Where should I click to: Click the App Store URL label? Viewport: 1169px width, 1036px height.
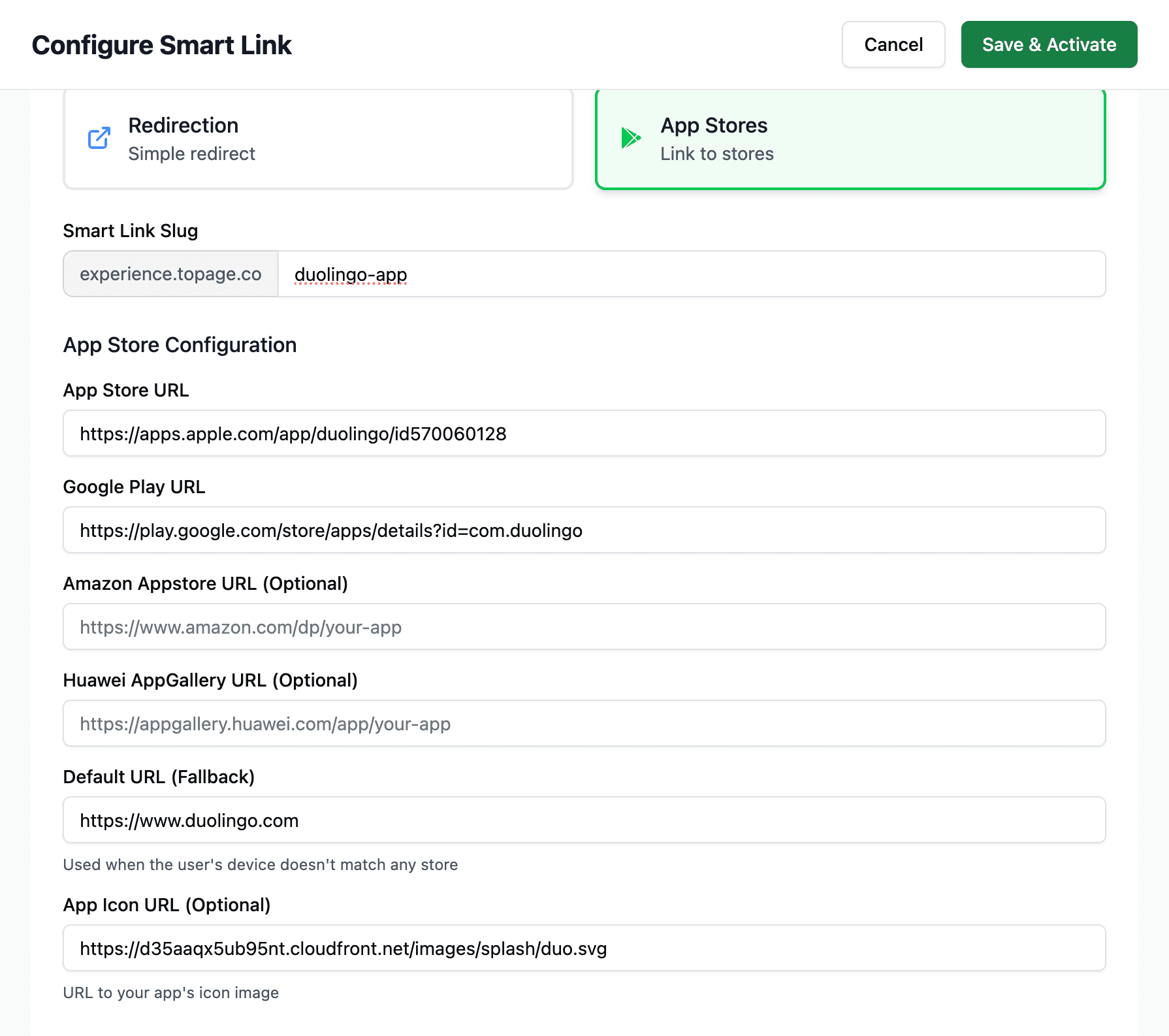click(x=126, y=390)
